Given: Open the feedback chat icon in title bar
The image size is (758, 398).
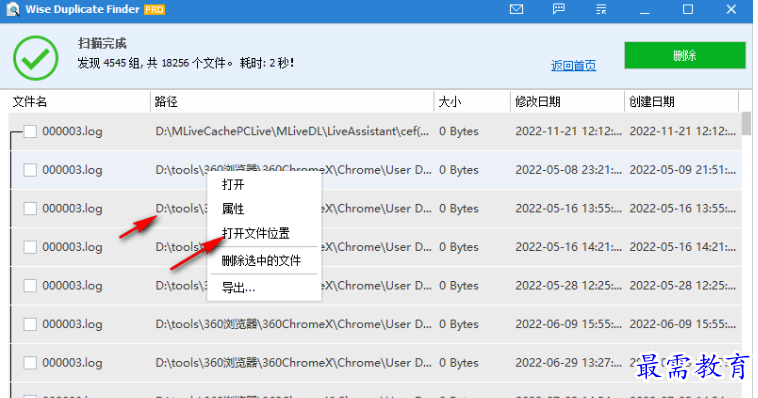Looking at the screenshot, I should pos(558,9).
